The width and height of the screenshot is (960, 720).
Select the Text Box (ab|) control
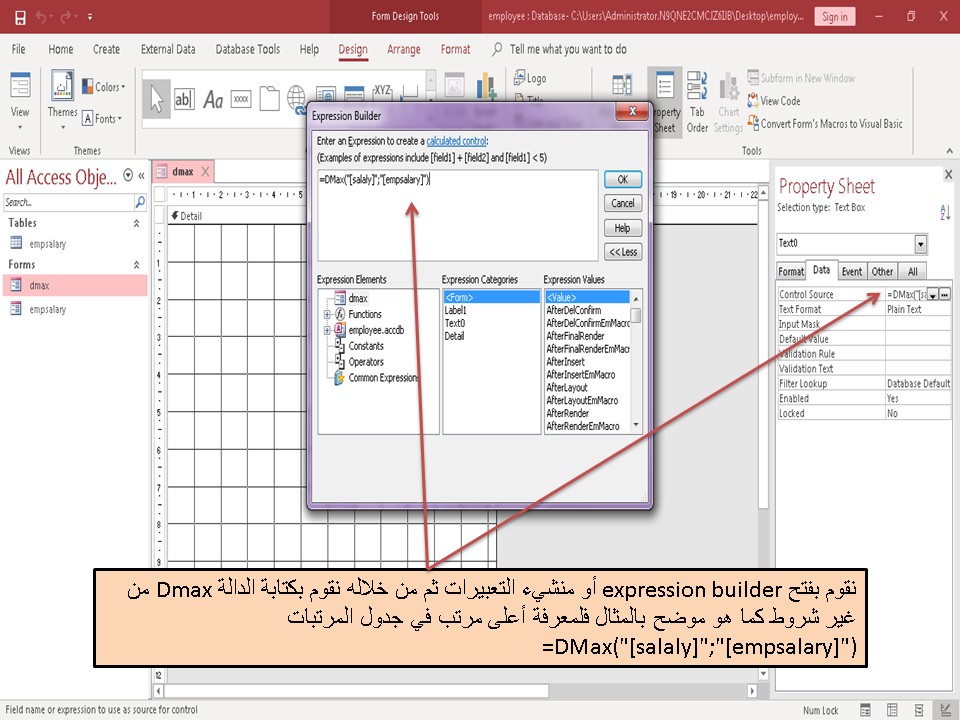(187, 99)
